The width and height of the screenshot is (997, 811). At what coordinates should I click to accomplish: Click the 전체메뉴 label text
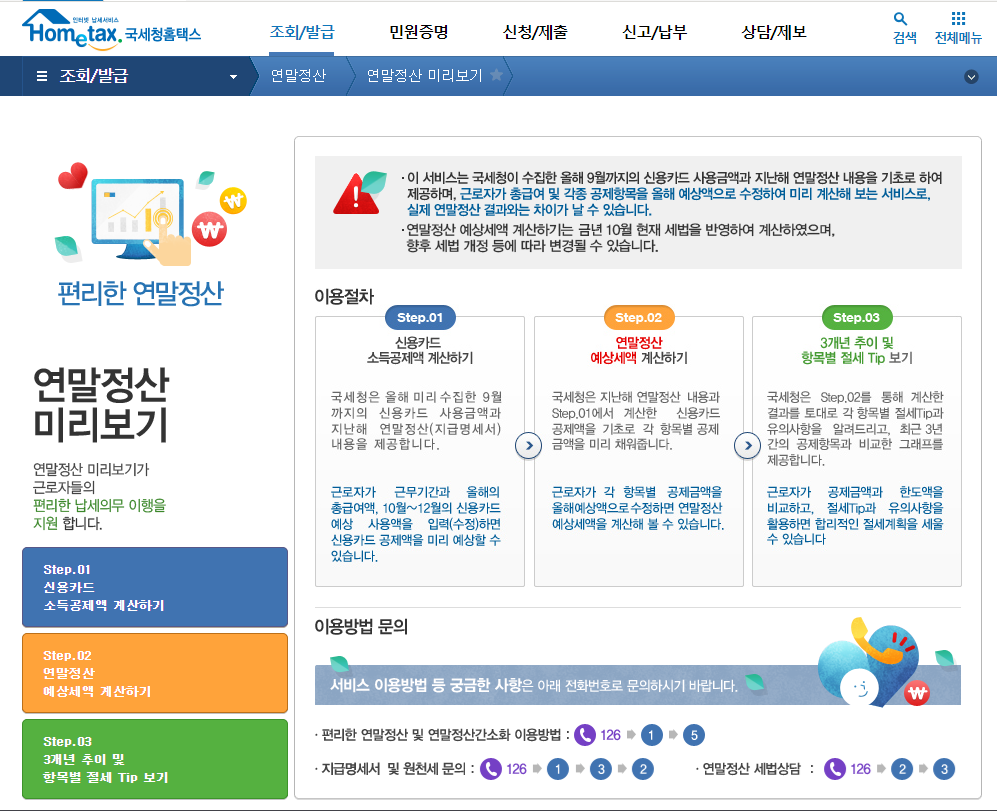tap(958, 38)
